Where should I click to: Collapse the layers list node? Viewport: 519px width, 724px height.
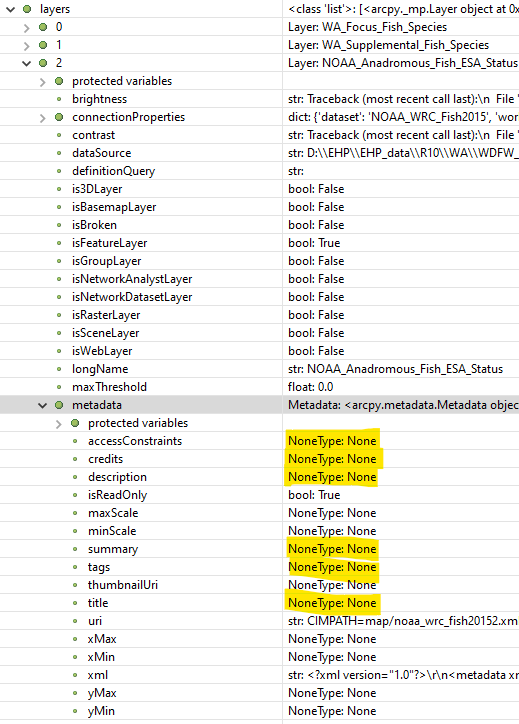[11, 9]
